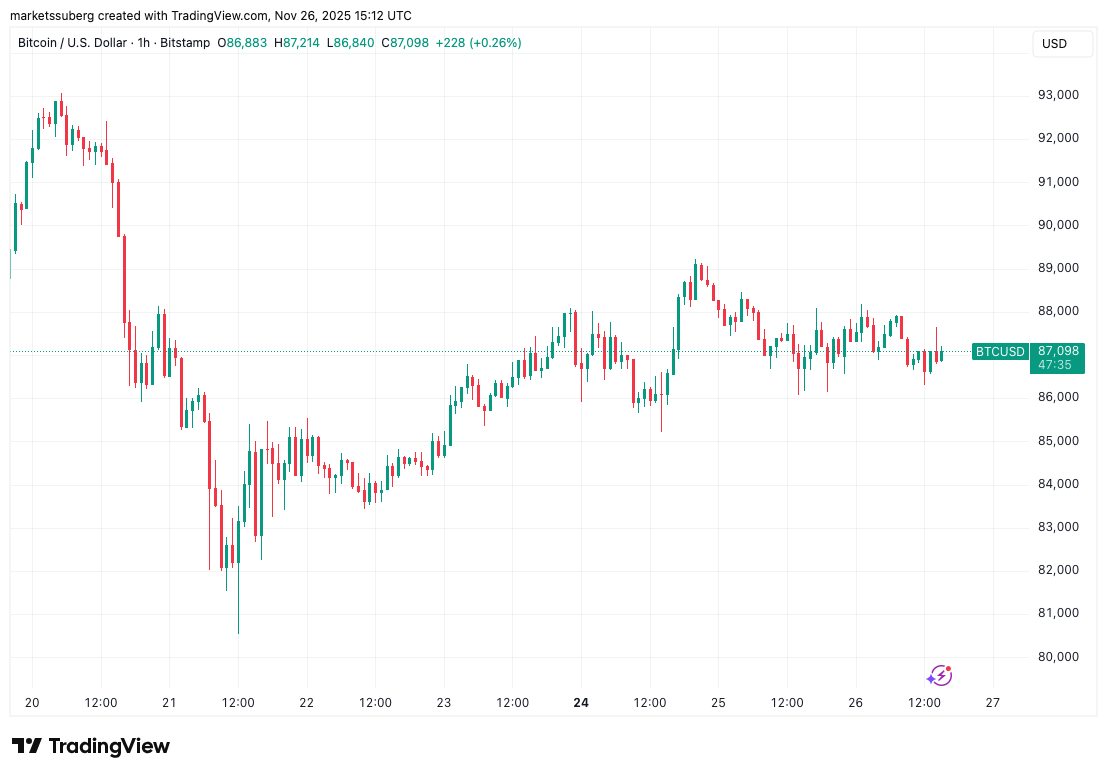Click the red notification dot on the event icon
The height and width of the screenshot is (776, 1107).
point(949,668)
